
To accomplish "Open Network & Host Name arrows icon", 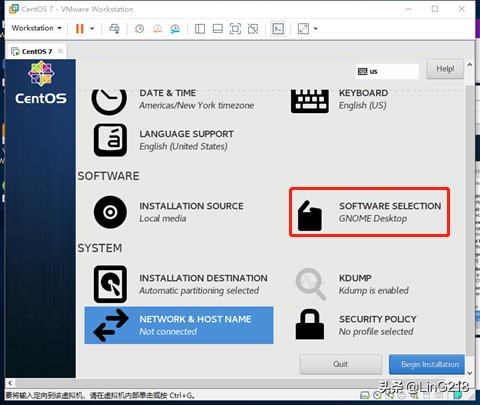I will (x=111, y=325).
